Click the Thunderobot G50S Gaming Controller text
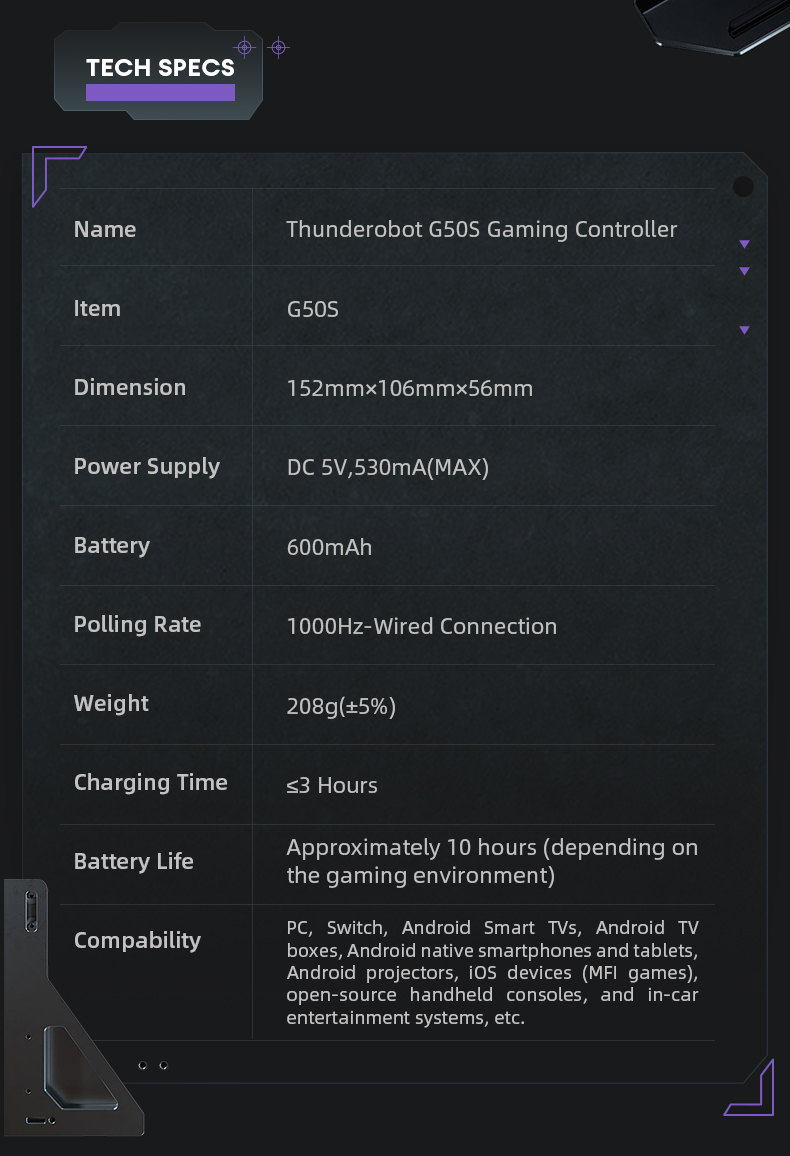This screenshot has height=1156, width=790. (481, 229)
